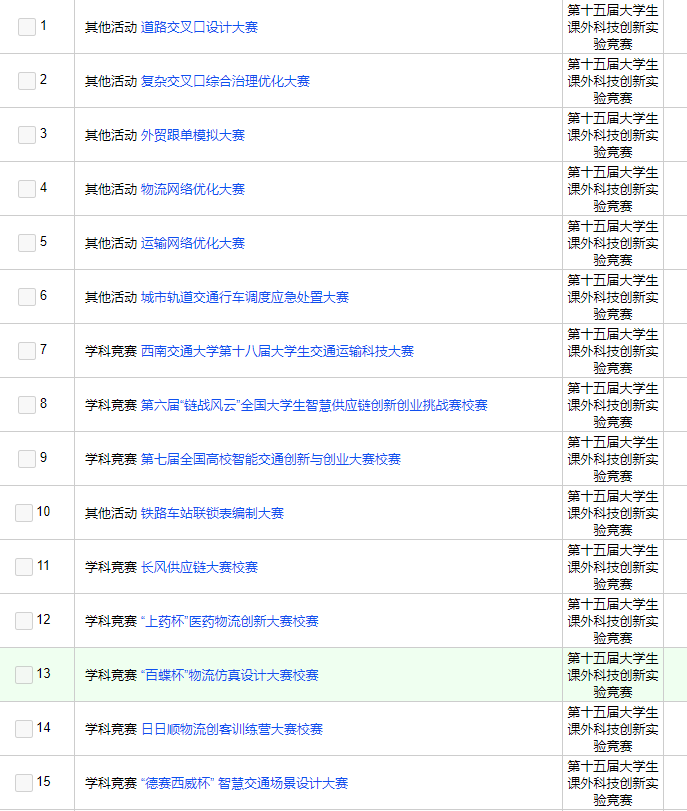687x811 pixels.
Task: Click the 日日顺物流创客训练营大赛校赛 link
Action: point(232,729)
